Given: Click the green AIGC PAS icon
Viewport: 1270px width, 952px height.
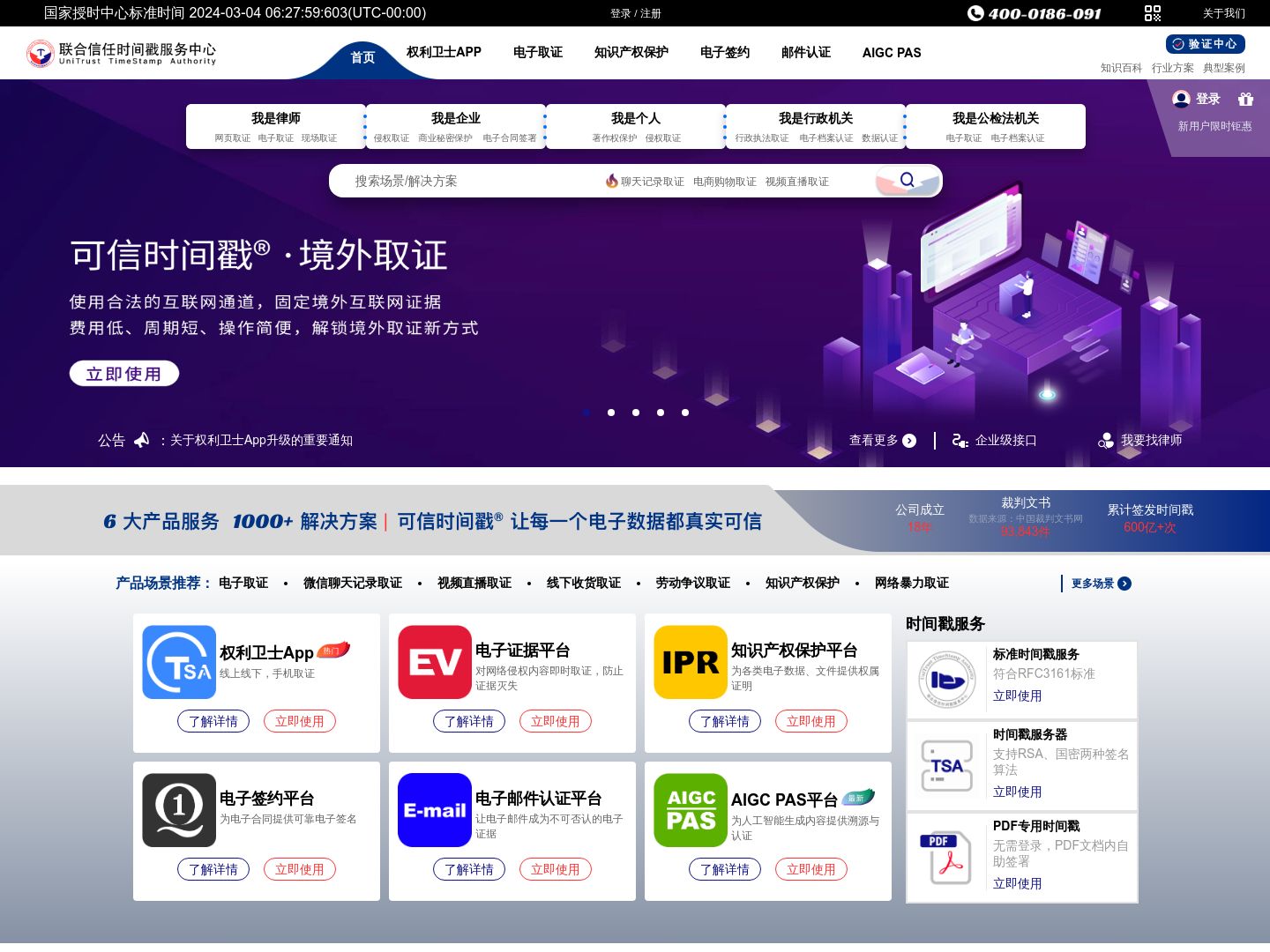Looking at the screenshot, I should point(691,810).
